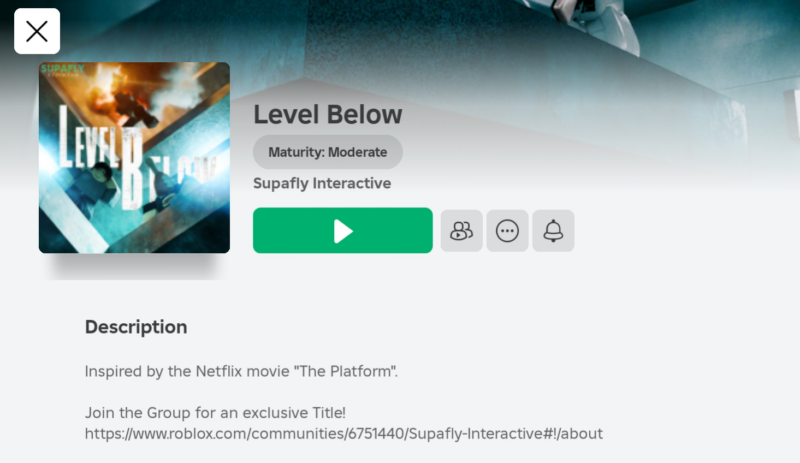Open the play-with-friends icon button
The width and height of the screenshot is (800, 463).
coord(461,231)
